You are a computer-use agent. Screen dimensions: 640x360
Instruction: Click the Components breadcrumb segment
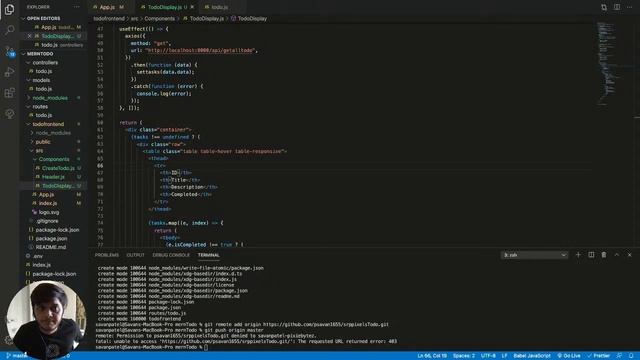pos(159,18)
